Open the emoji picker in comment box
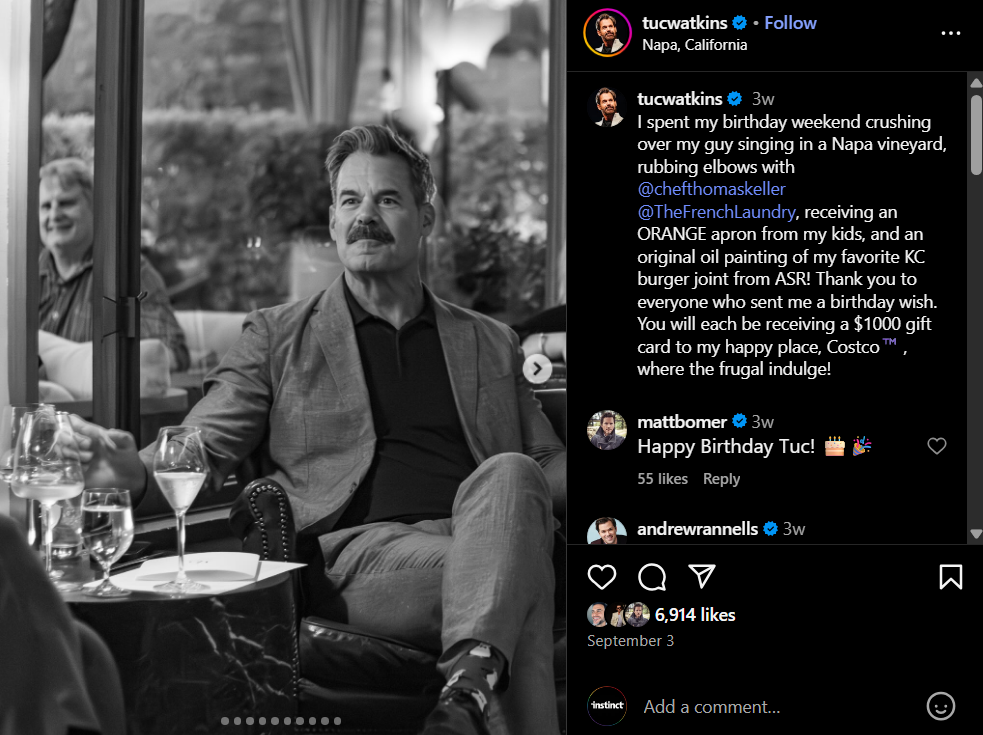 point(940,706)
